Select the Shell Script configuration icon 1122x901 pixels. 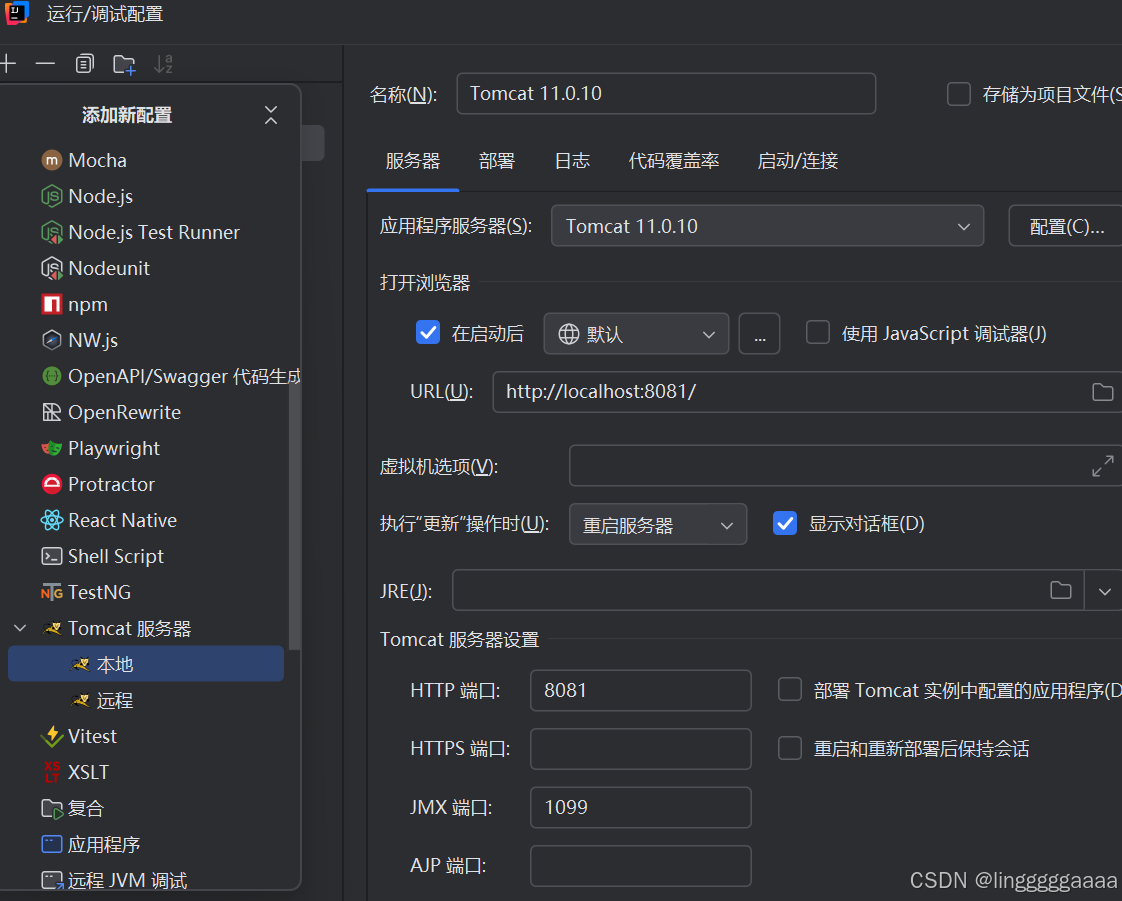tap(52, 556)
